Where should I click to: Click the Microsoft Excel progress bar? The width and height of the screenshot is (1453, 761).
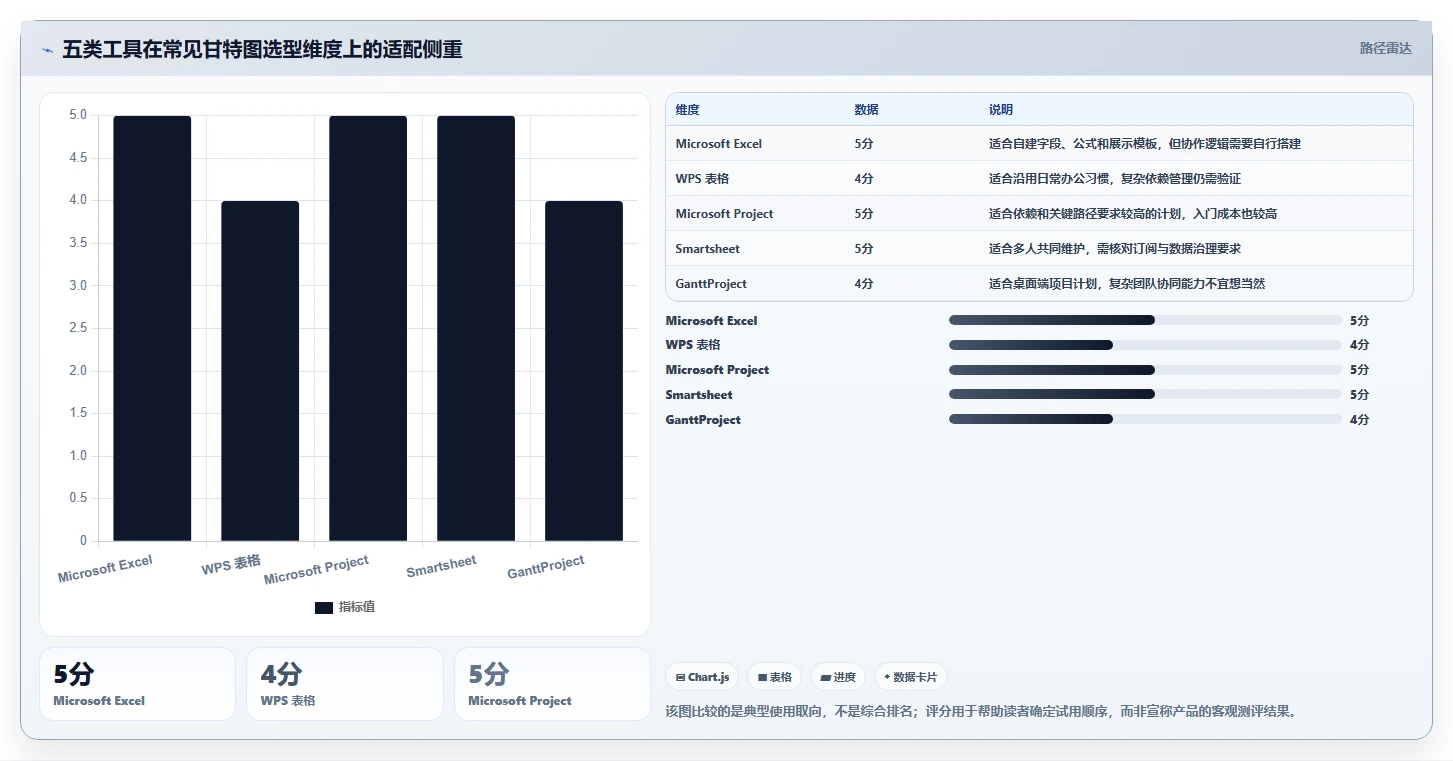(x=1145, y=320)
